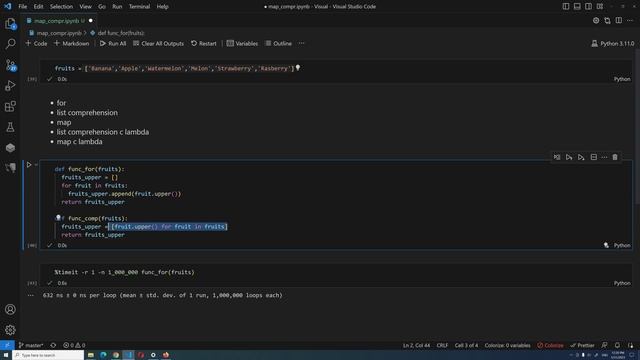Open the Source Control view
The width and height of the screenshot is (640, 360).
pos(10,65)
